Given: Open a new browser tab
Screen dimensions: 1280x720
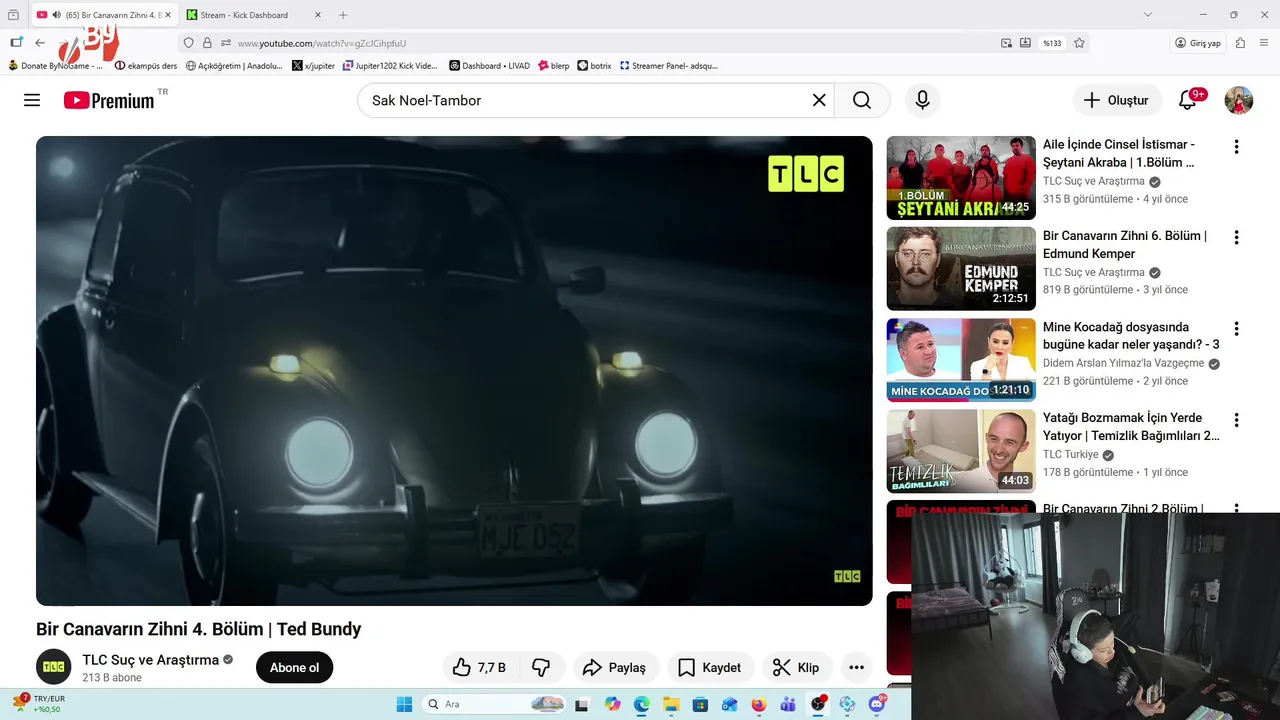Looking at the screenshot, I should click(x=343, y=15).
